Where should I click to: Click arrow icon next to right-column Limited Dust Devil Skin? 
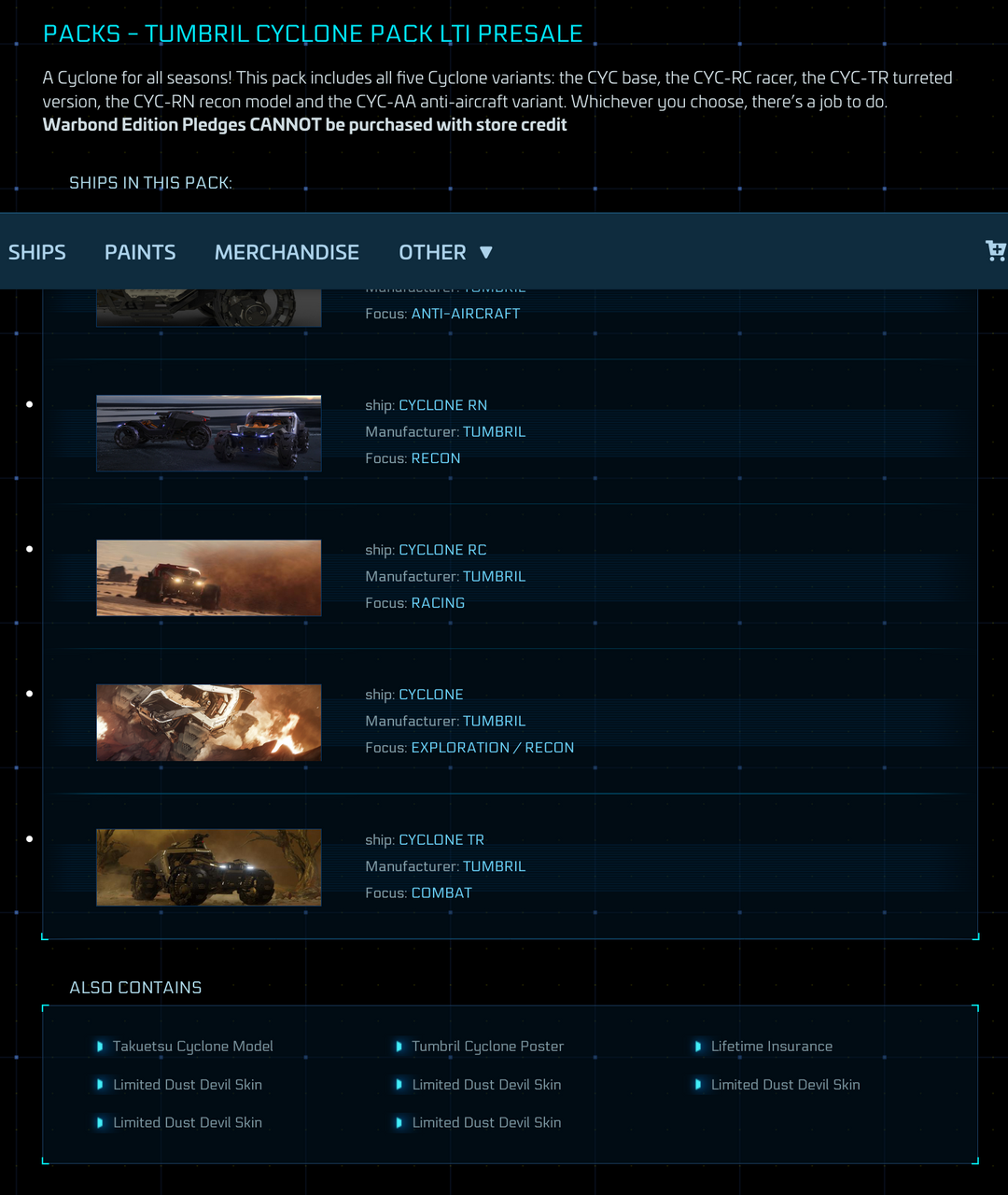pyautogui.click(x=700, y=1085)
